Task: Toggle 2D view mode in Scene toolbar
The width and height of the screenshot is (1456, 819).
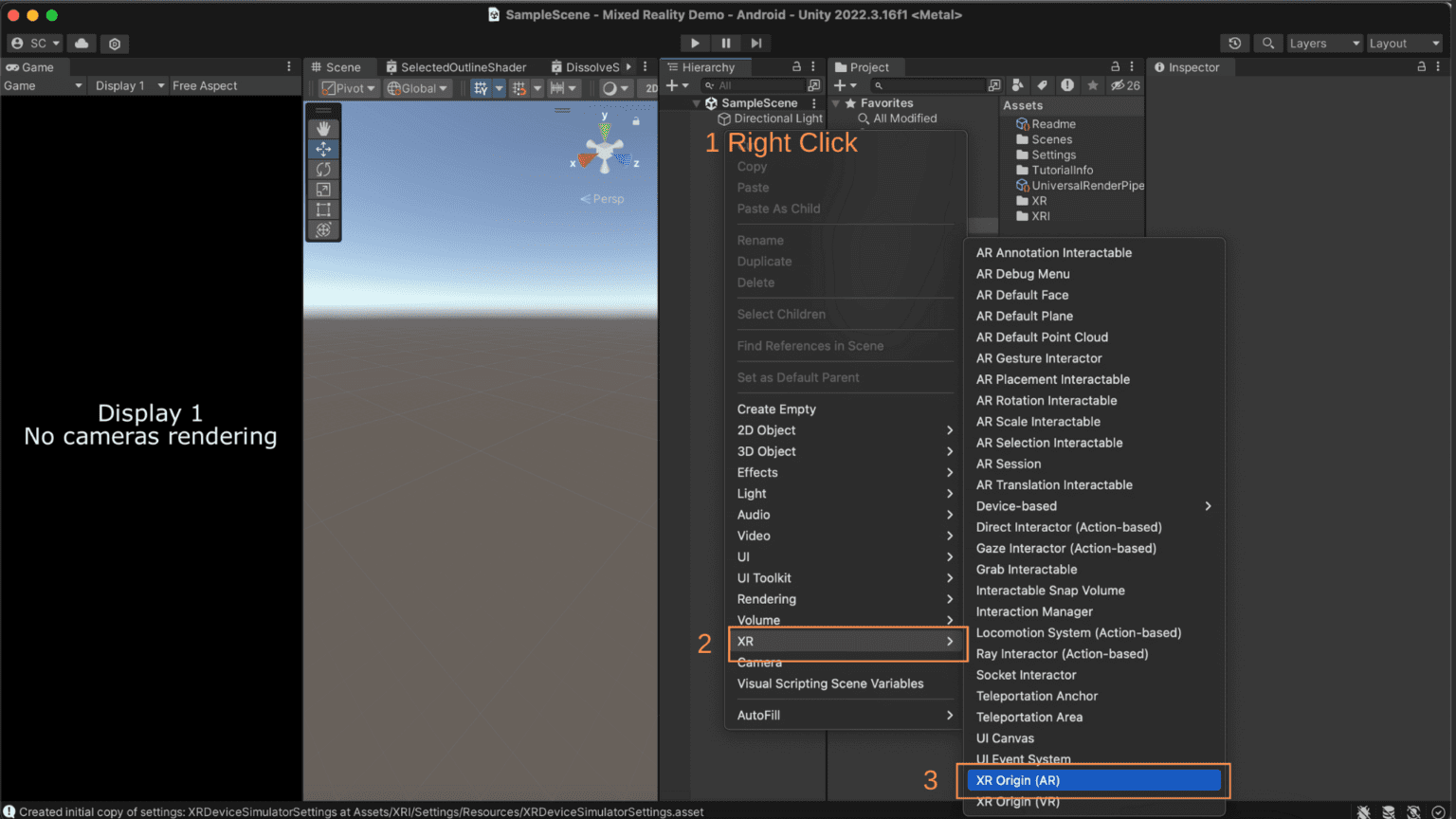Action: (x=650, y=87)
